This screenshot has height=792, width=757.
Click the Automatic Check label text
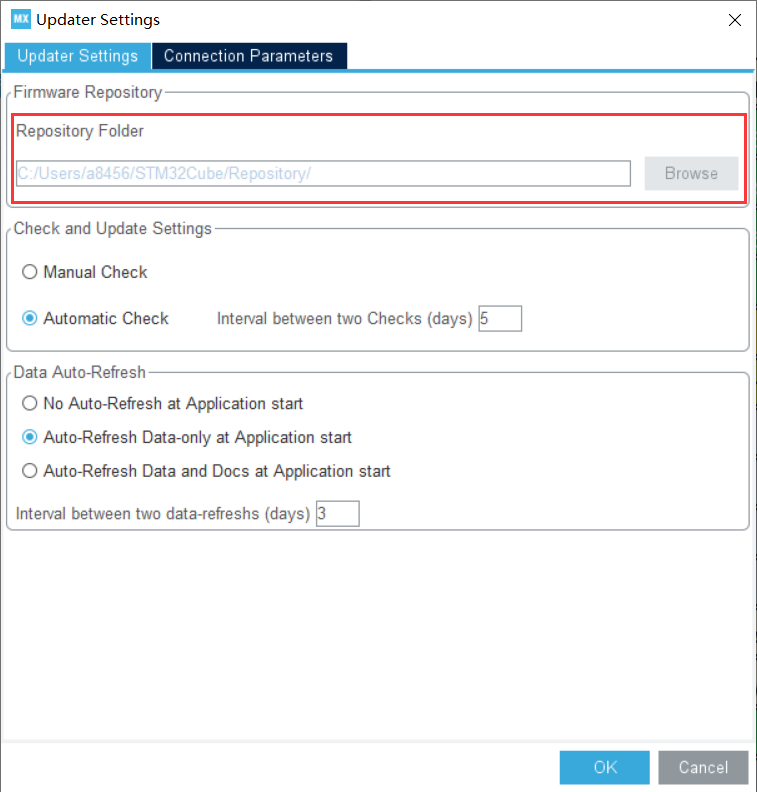[x=106, y=318]
